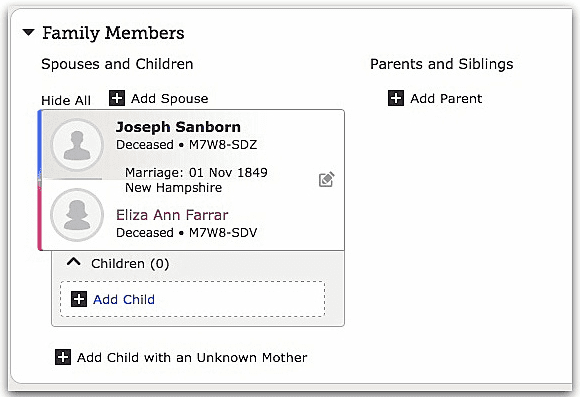Click the Add Spouse plus icon

117,98
